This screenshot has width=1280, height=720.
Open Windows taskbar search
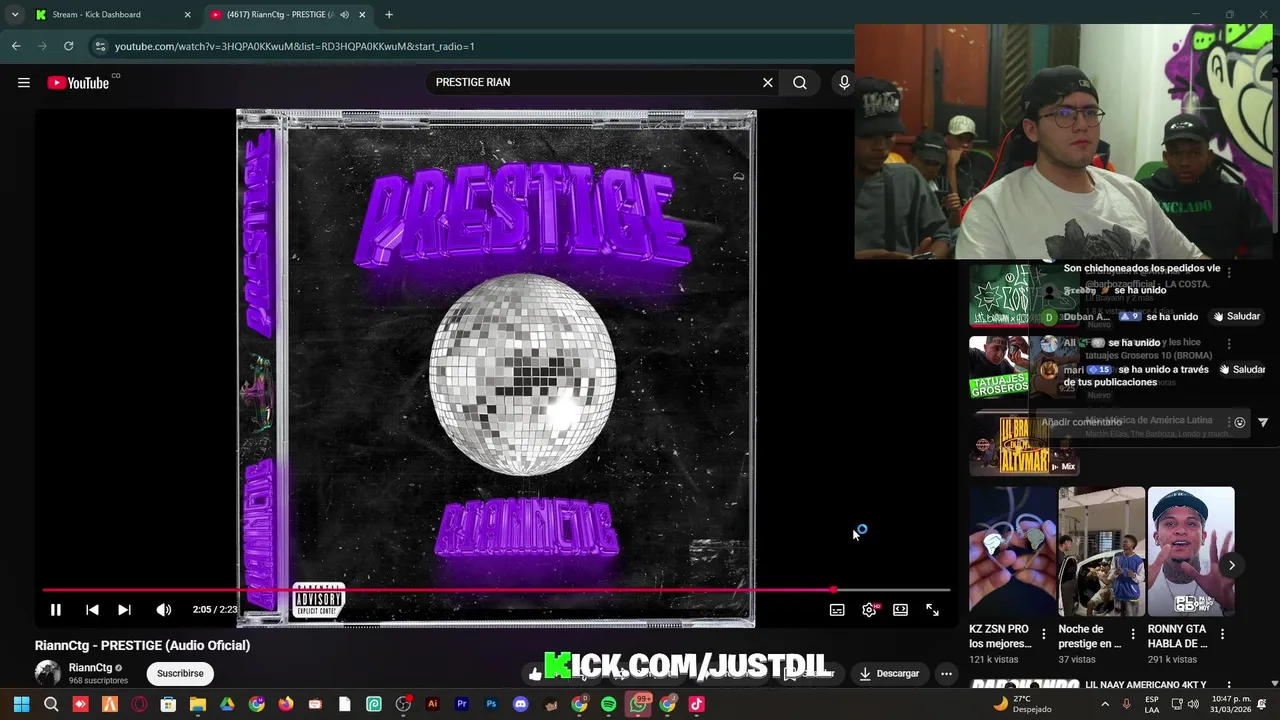[x=51, y=704]
